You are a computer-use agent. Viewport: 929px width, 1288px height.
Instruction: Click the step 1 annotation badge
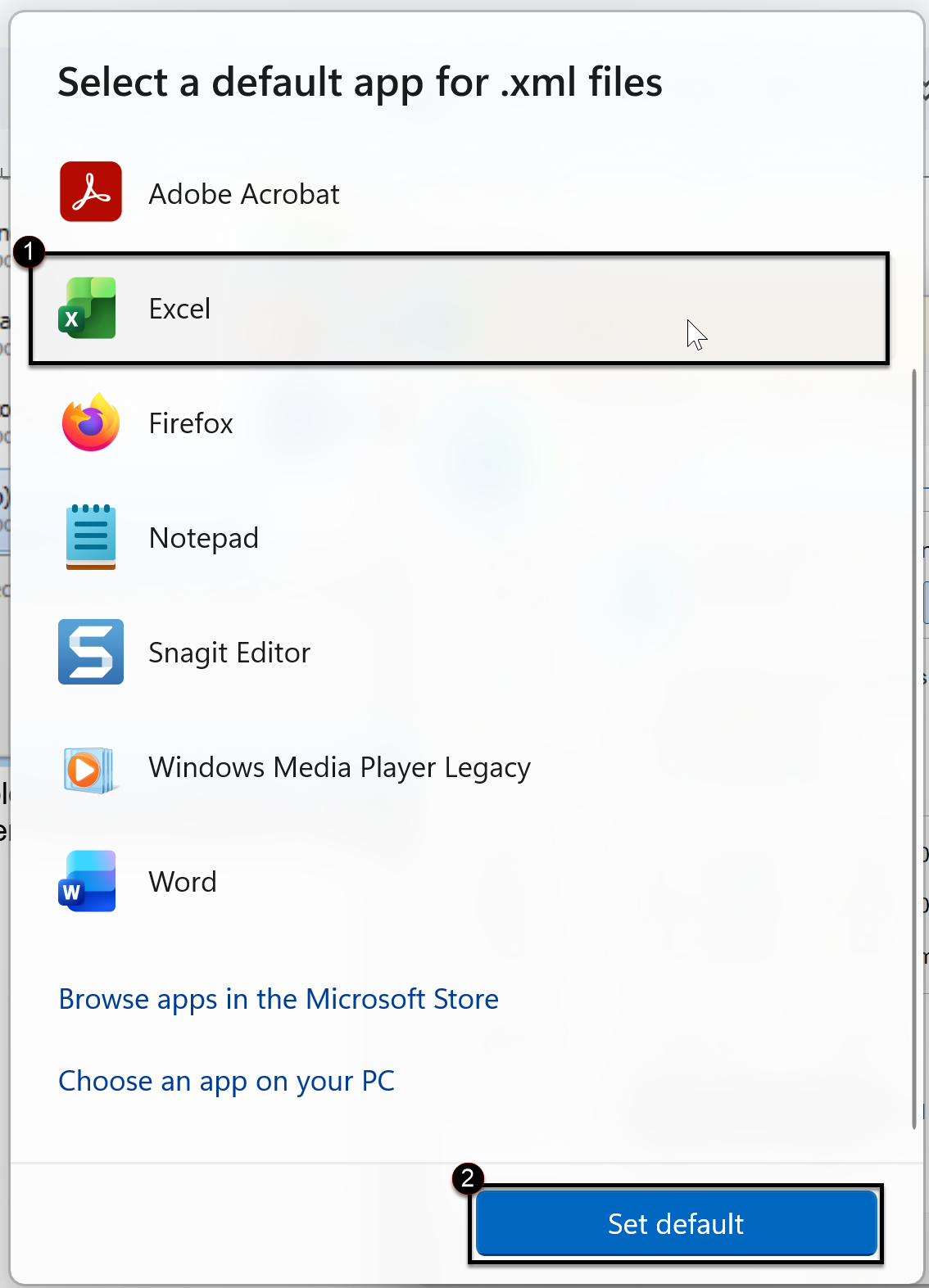tap(29, 251)
